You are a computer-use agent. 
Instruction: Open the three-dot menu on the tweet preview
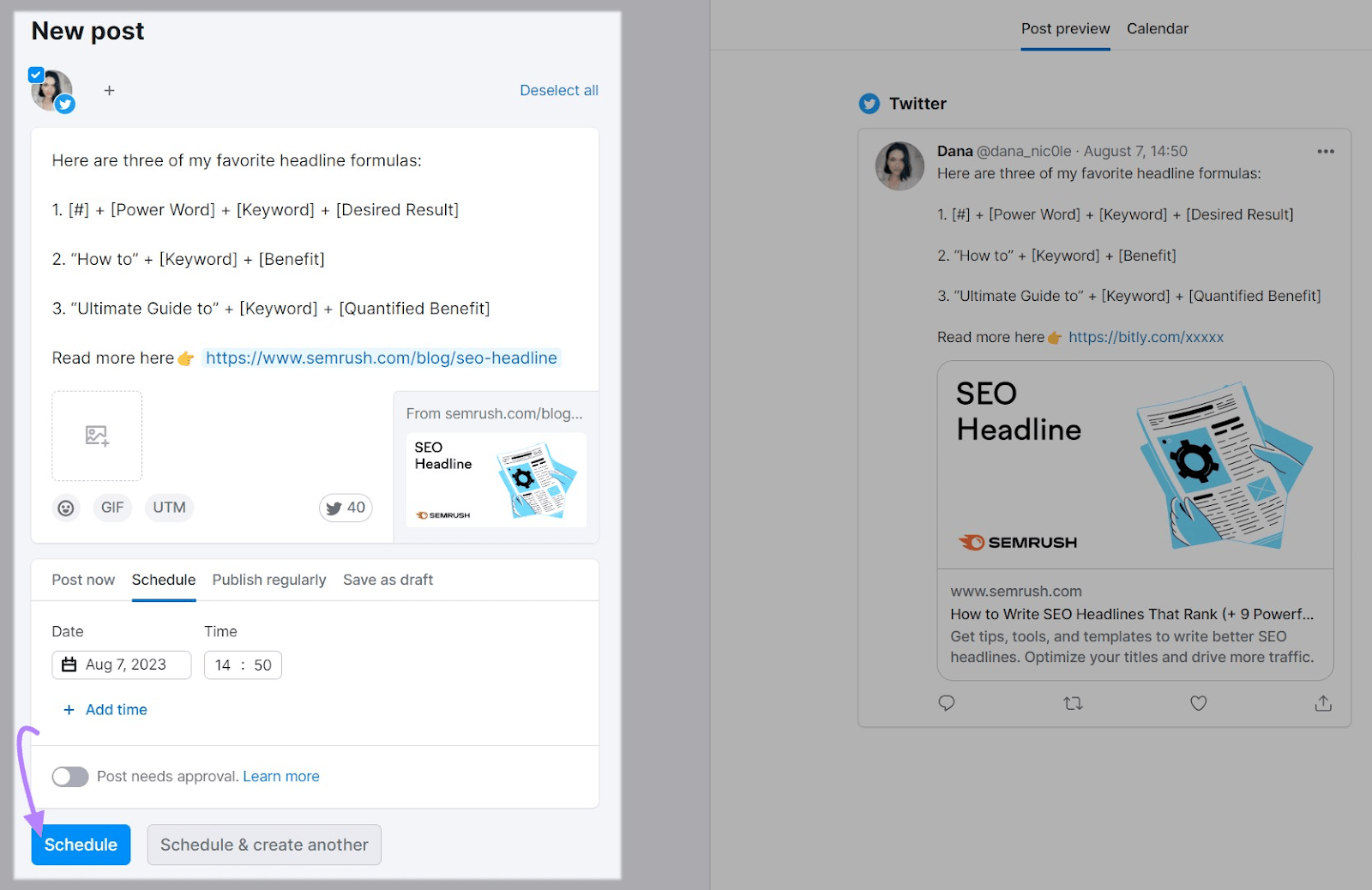1325,151
